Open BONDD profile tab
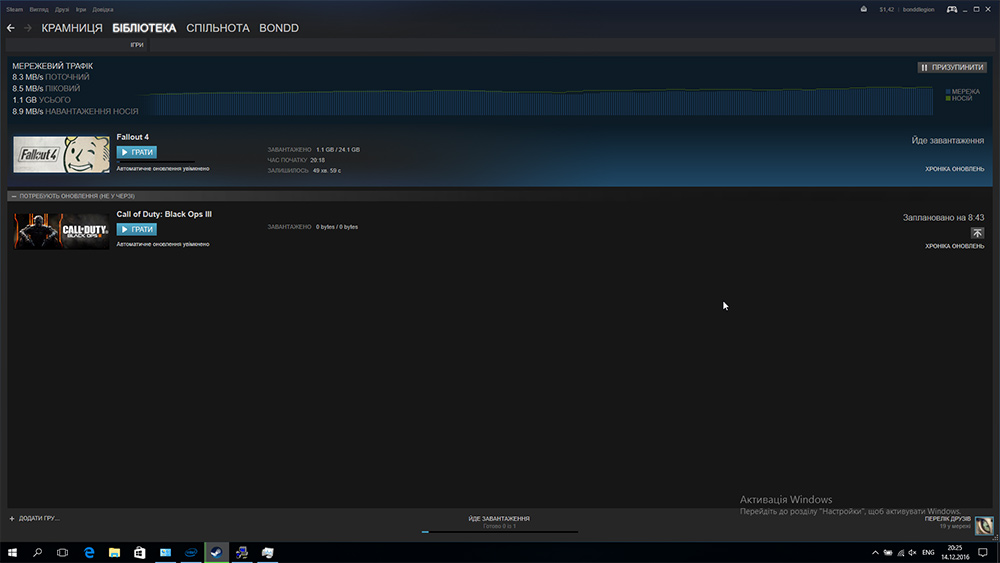 279,28
